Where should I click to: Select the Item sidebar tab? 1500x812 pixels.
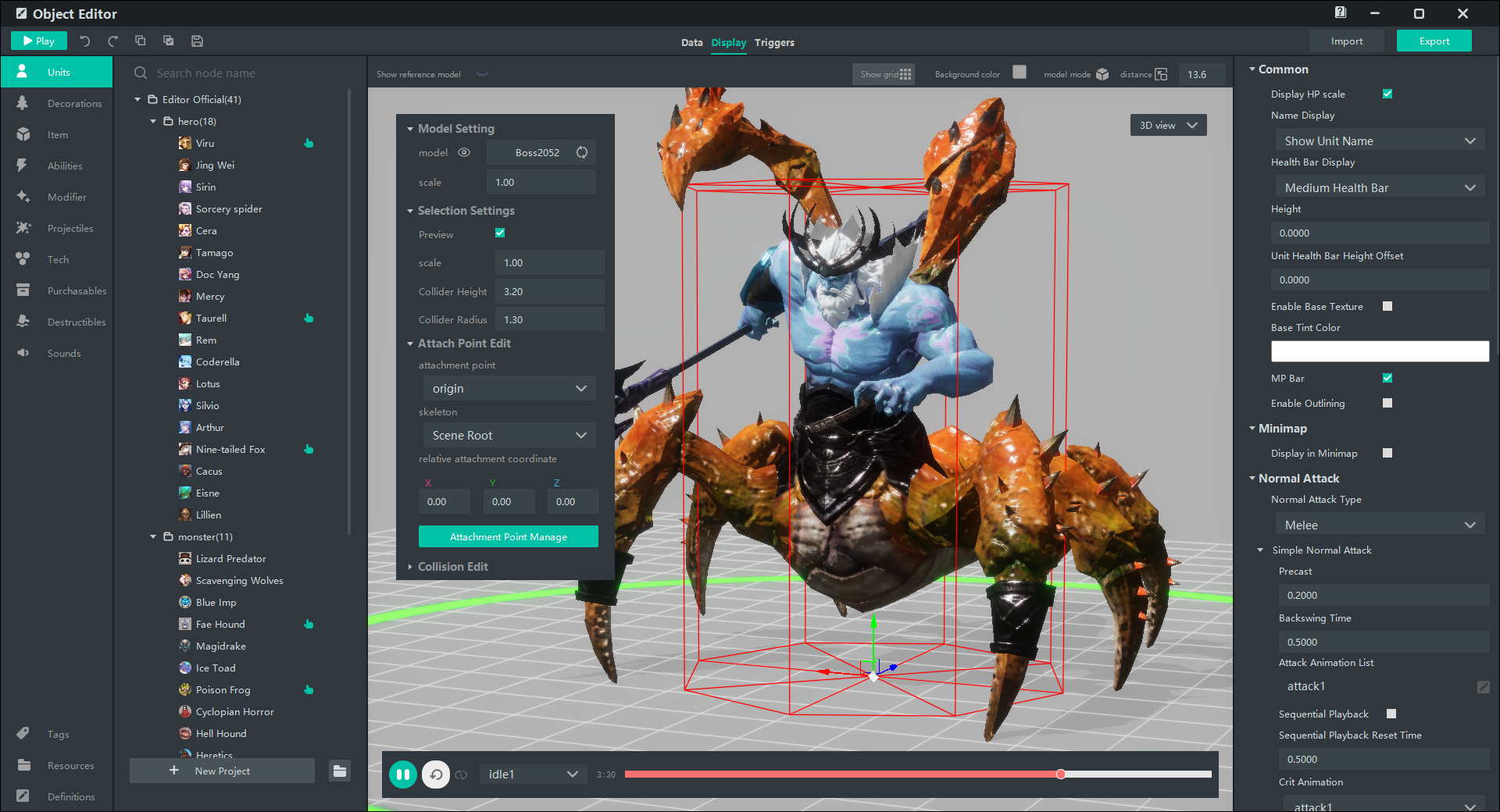click(57, 134)
